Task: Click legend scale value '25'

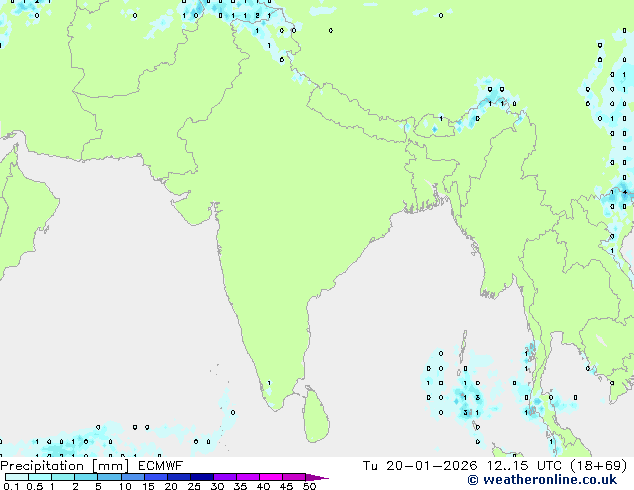Action: (x=194, y=486)
